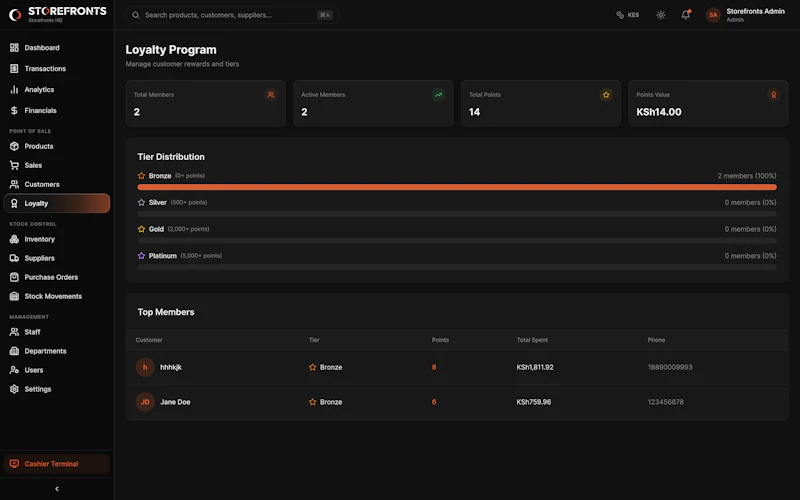The image size is (800, 500).
Task: Go to the Purchase Orders menu item
Action: coord(57,277)
